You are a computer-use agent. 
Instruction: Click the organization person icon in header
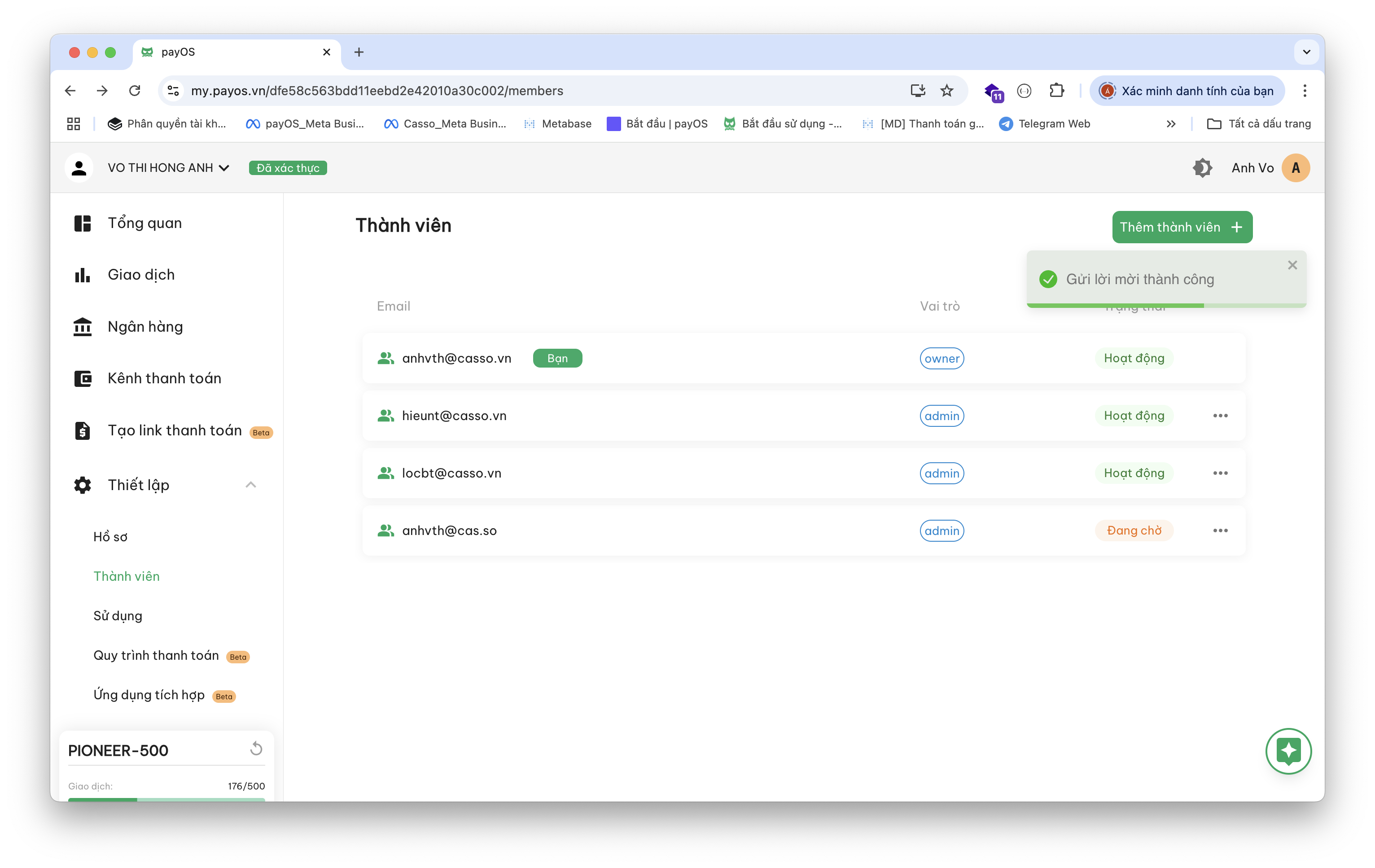point(79,168)
